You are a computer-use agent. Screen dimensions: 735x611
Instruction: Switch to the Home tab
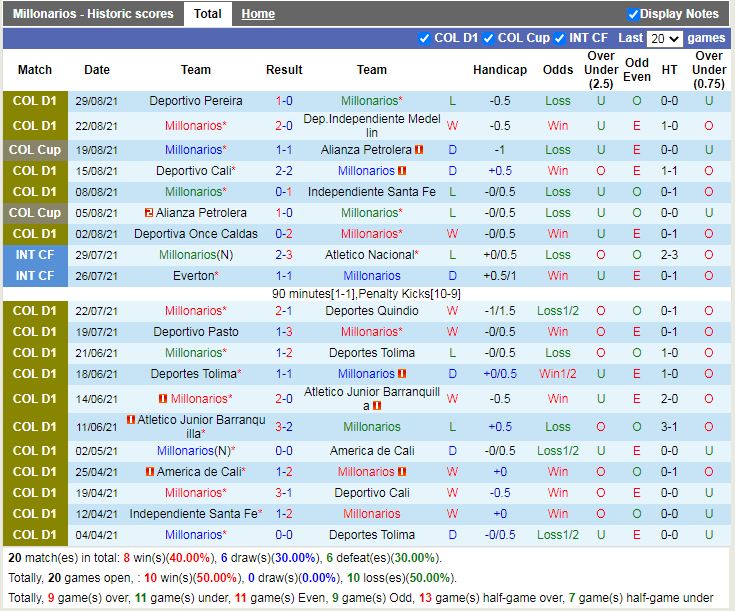(258, 14)
